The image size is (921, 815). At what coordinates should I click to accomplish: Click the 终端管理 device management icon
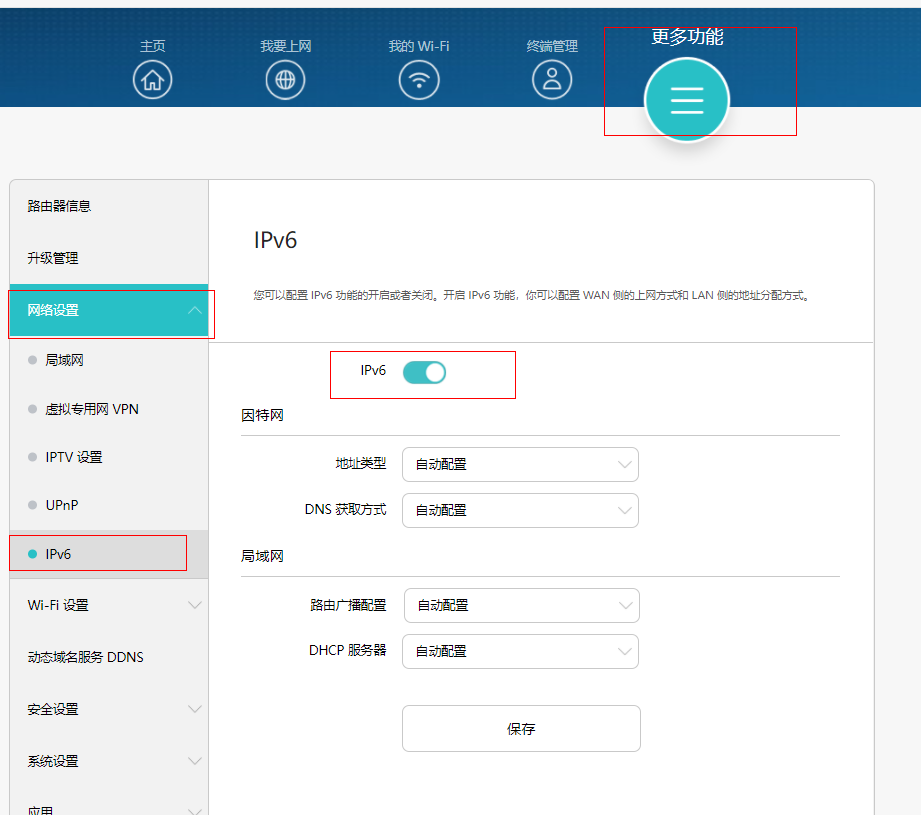pos(552,79)
